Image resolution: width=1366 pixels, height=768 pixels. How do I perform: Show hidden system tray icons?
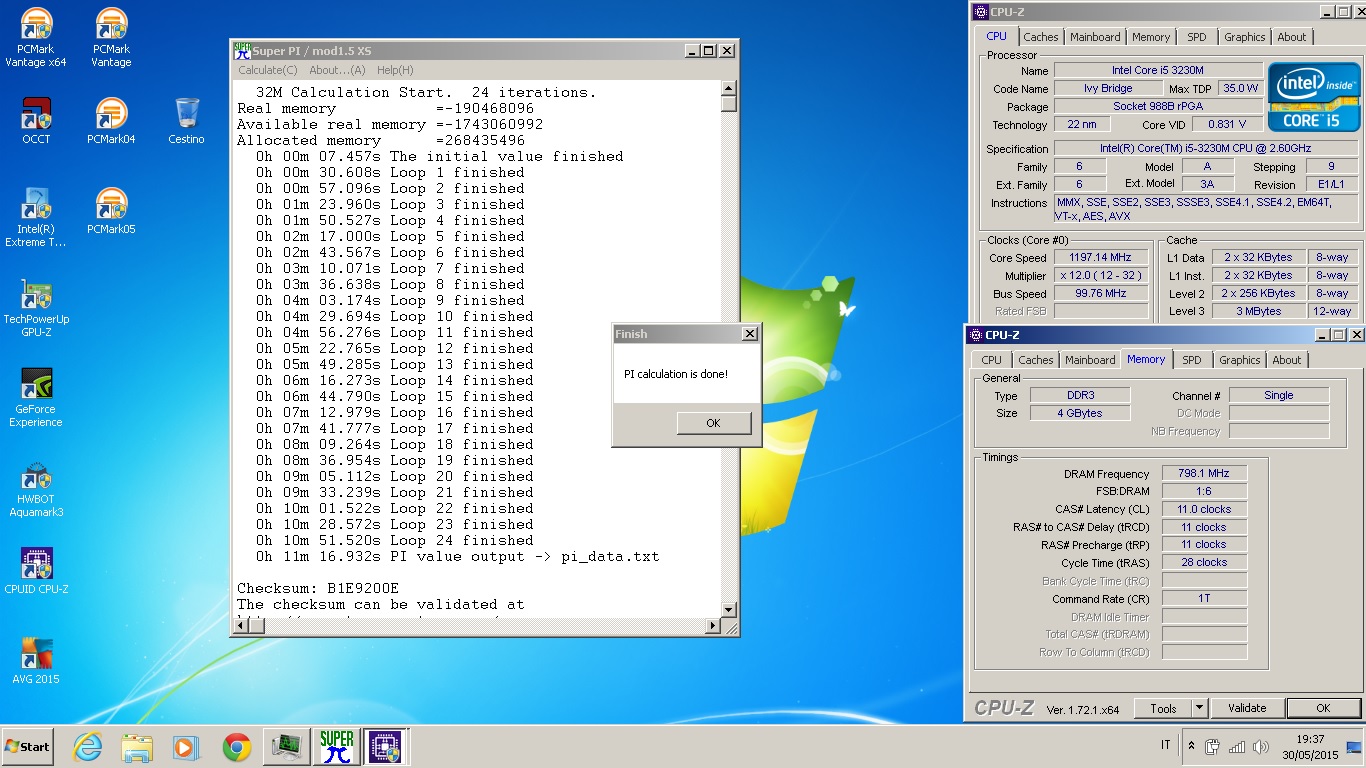(x=1191, y=746)
